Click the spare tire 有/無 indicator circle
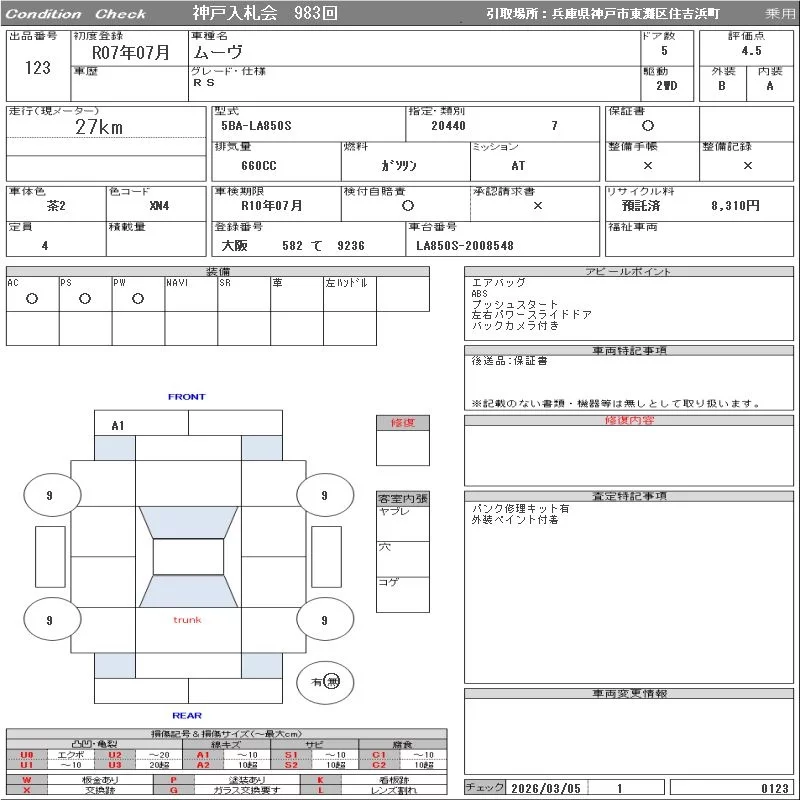The image size is (800, 800). pos(325,681)
